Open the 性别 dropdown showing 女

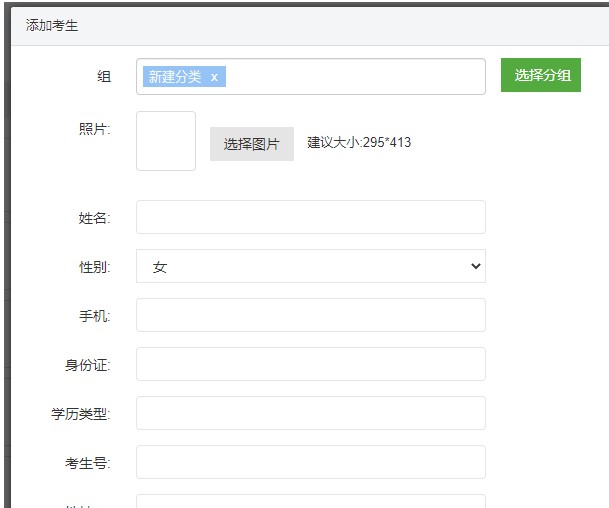tap(310, 267)
